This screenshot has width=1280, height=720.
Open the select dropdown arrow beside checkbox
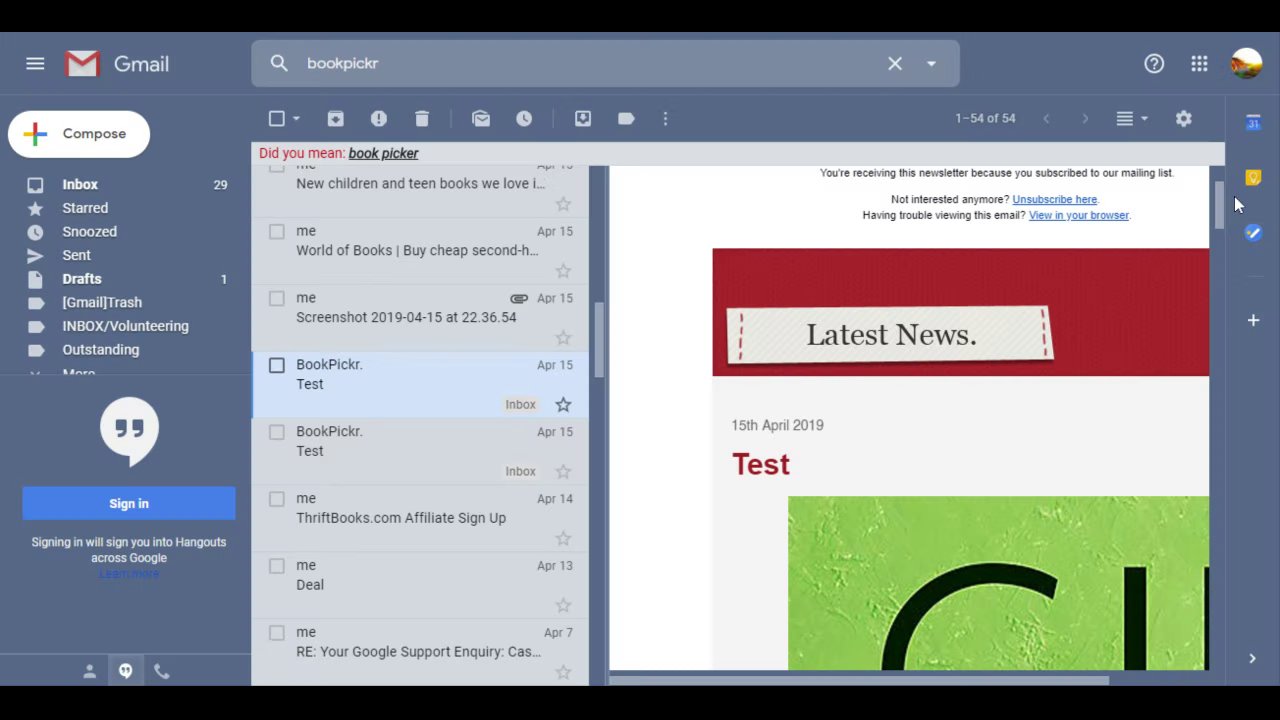click(296, 118)
